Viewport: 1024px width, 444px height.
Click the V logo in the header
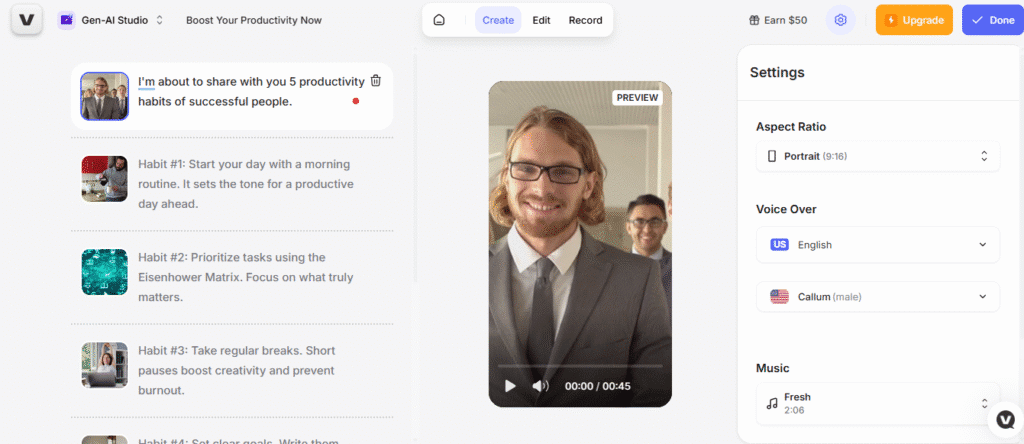[27, 20]
